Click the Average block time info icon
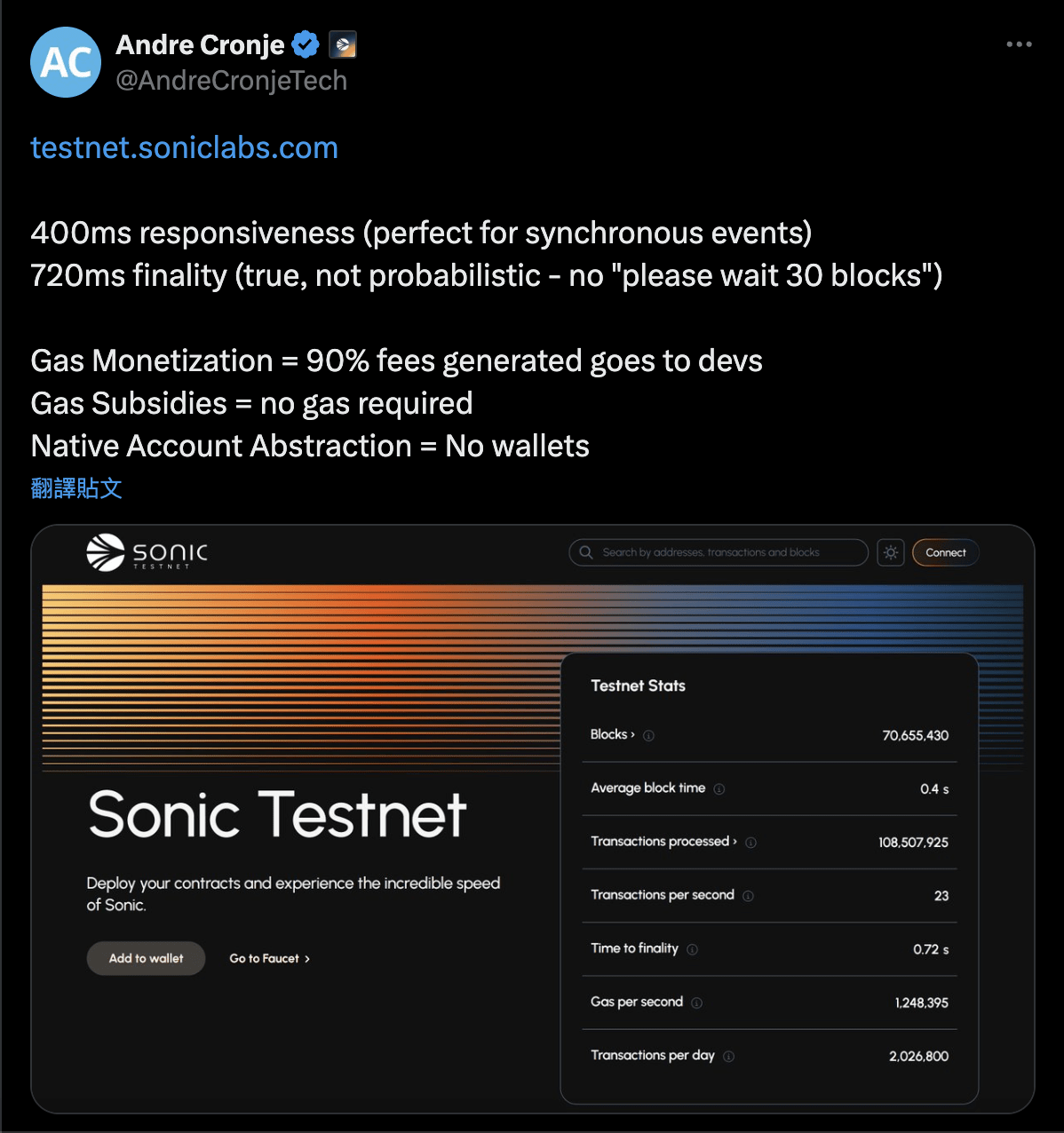Screen dimensions: 1064x1133 (719, 788)
